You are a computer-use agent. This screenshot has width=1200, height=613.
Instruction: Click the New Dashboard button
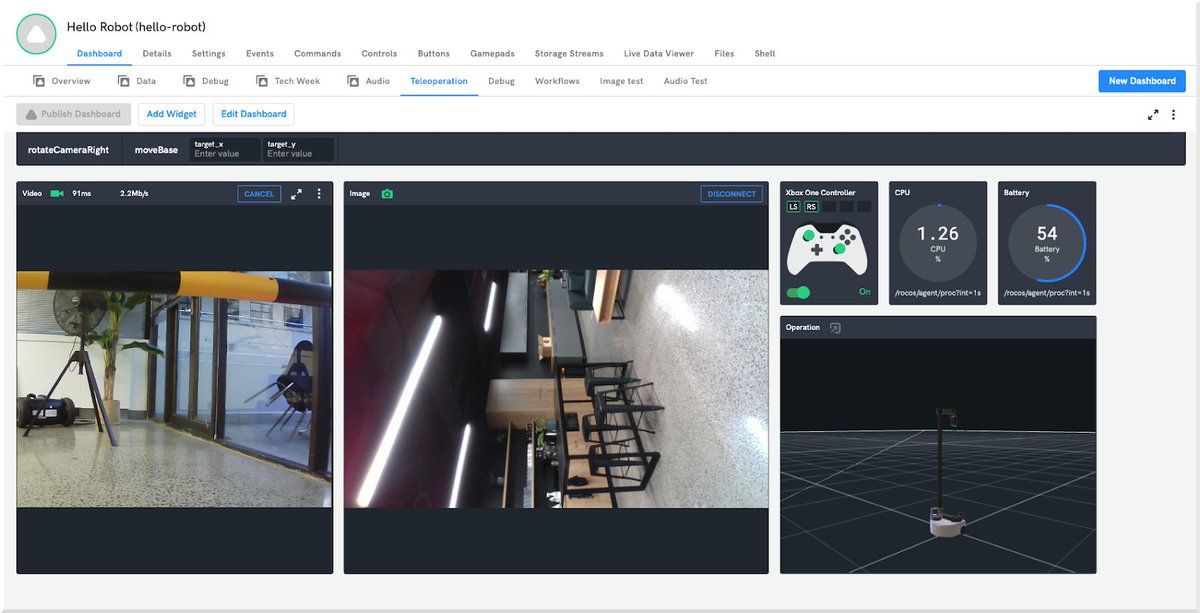tap(1142, 81)
